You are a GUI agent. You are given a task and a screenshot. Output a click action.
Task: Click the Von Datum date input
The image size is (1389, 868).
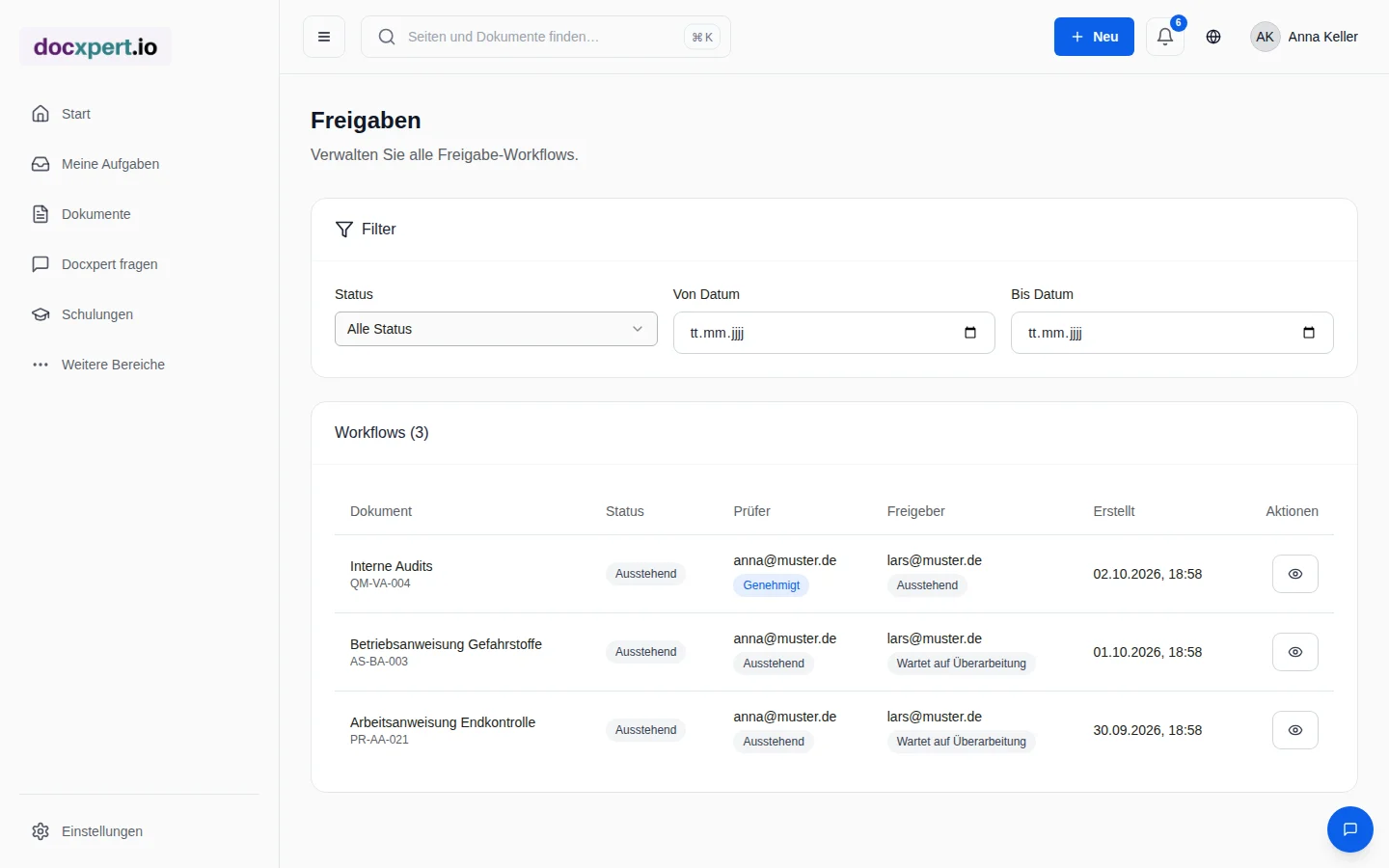click(x=833, y=333)
